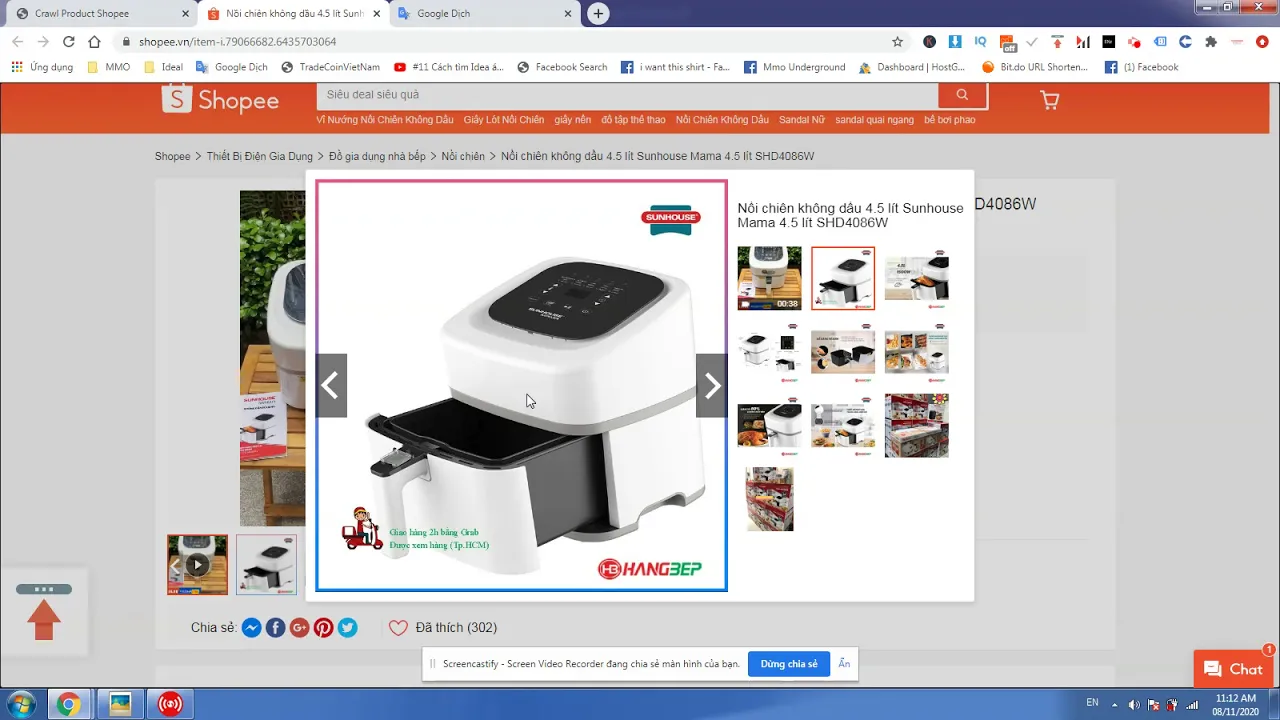Viewport: 1280px width, 720px height.
Task: Show hidden system tray icons
Action: coord(1115,704)
